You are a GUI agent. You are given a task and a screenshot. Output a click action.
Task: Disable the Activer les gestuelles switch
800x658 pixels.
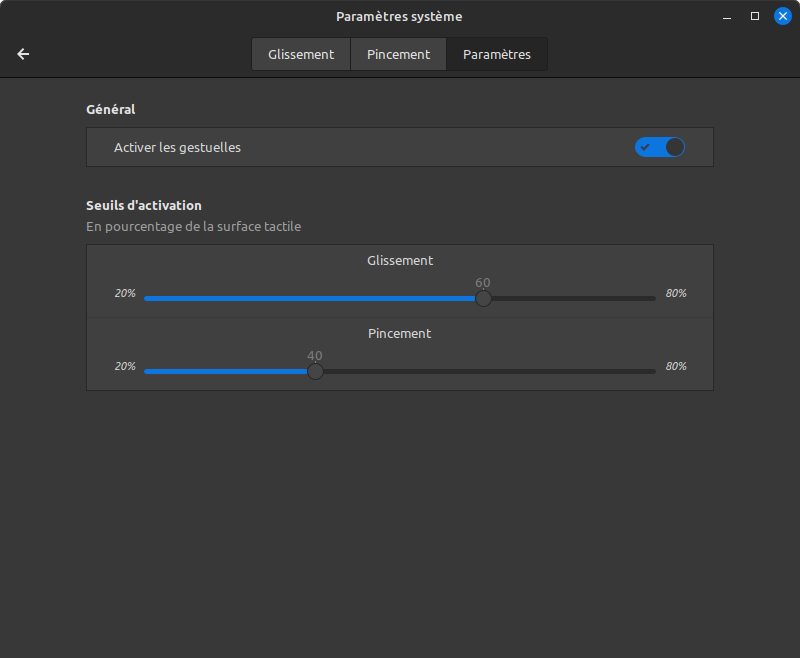[x=660, y=147]
